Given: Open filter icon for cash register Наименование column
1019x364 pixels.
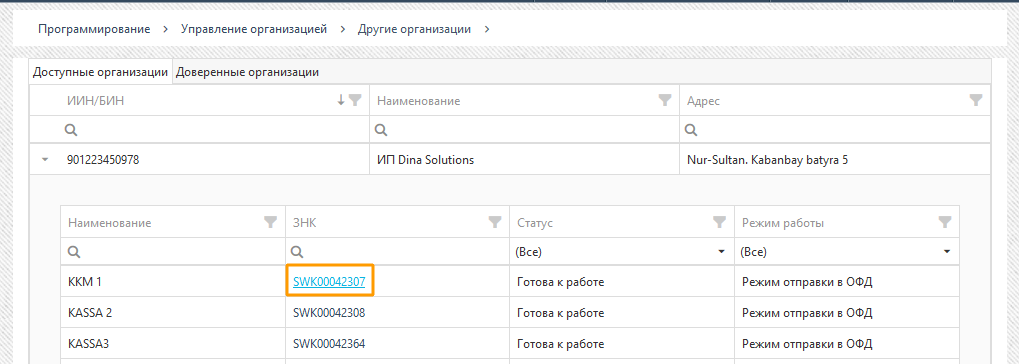Looking at the screenshot, I should point(270,222).
